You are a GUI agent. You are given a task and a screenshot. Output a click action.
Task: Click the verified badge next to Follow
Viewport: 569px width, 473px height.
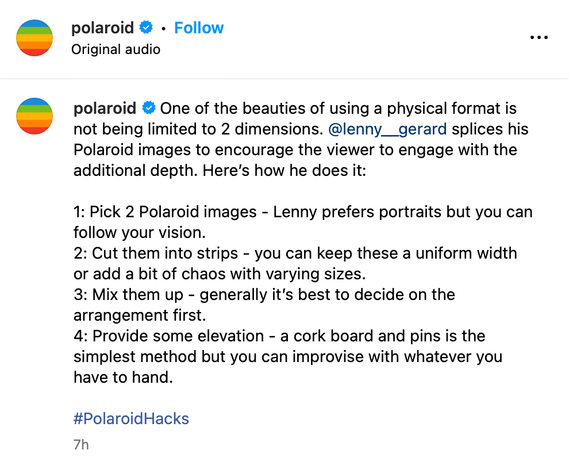tap(146, 28)
